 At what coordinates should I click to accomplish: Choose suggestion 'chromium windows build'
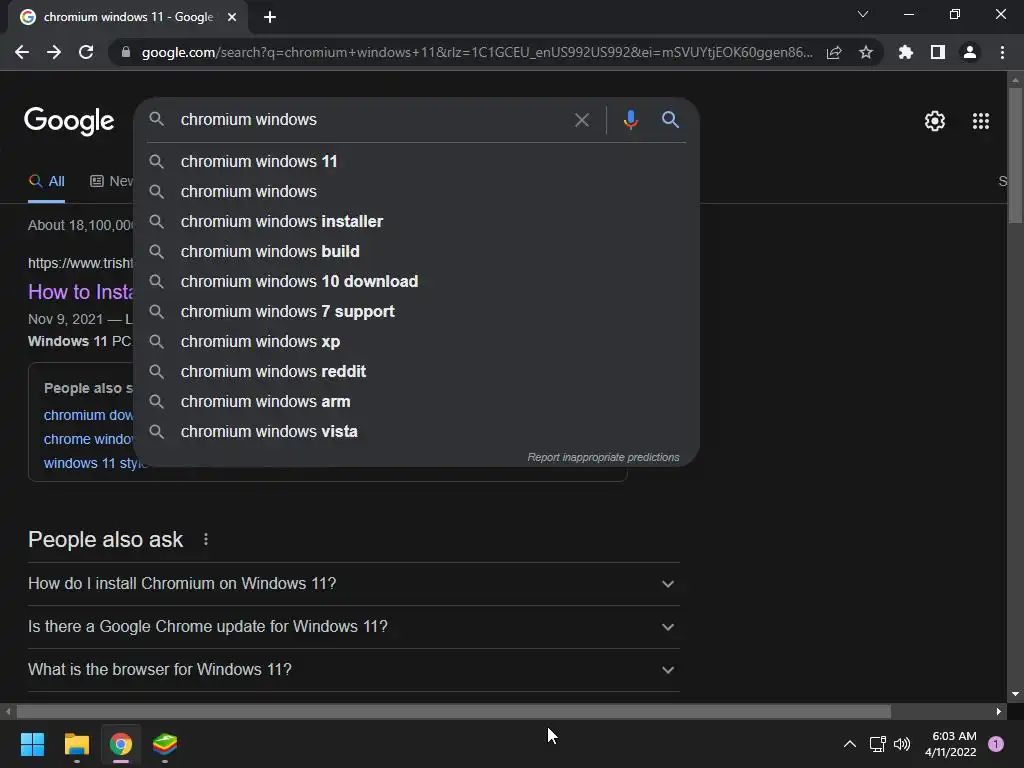tap(416, 251)
